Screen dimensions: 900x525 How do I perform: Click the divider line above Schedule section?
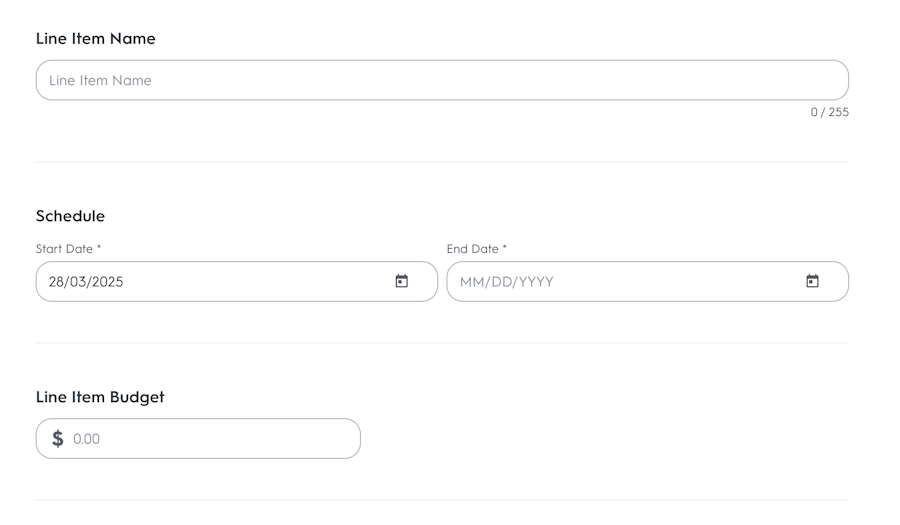coord(442,162)
